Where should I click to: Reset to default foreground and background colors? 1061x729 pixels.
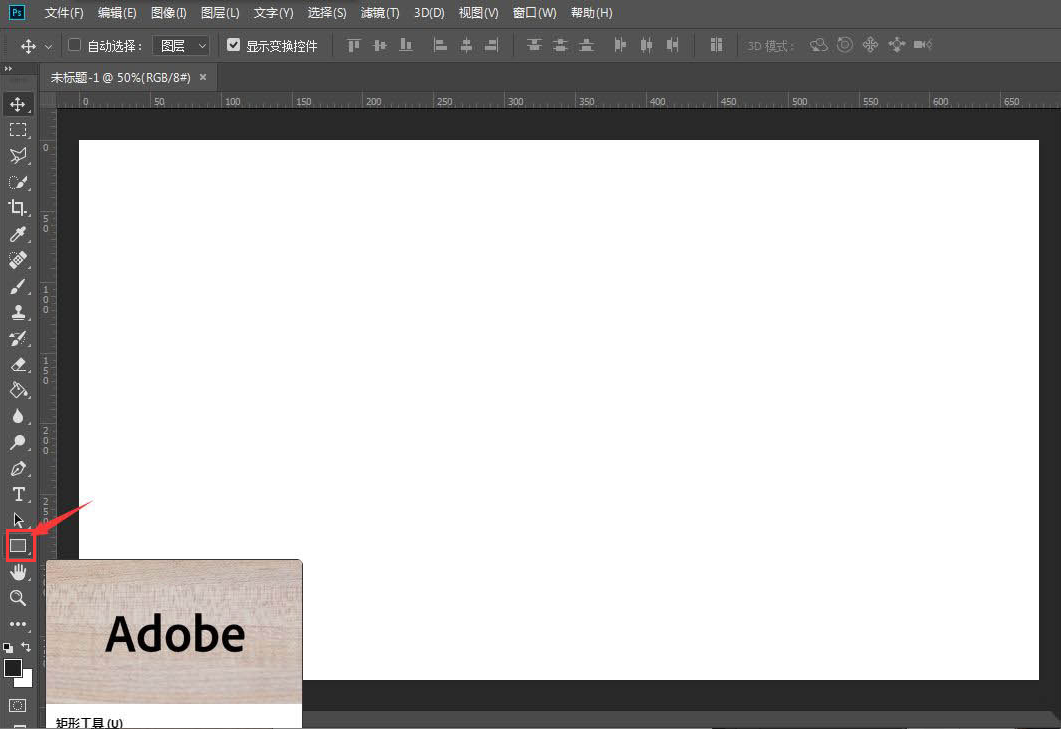(8, 648)
